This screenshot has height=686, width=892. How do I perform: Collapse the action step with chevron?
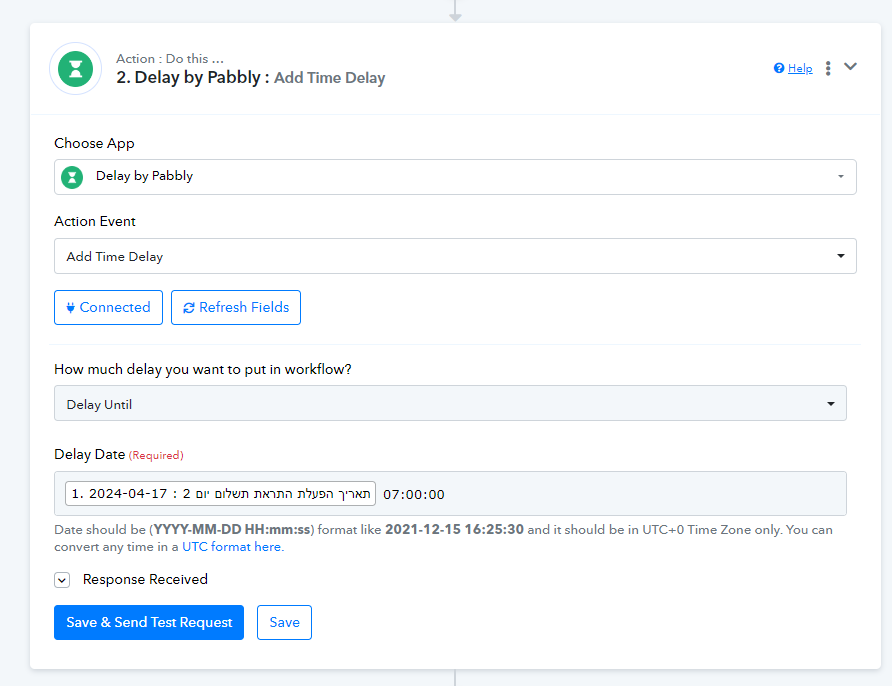point(850,67)
